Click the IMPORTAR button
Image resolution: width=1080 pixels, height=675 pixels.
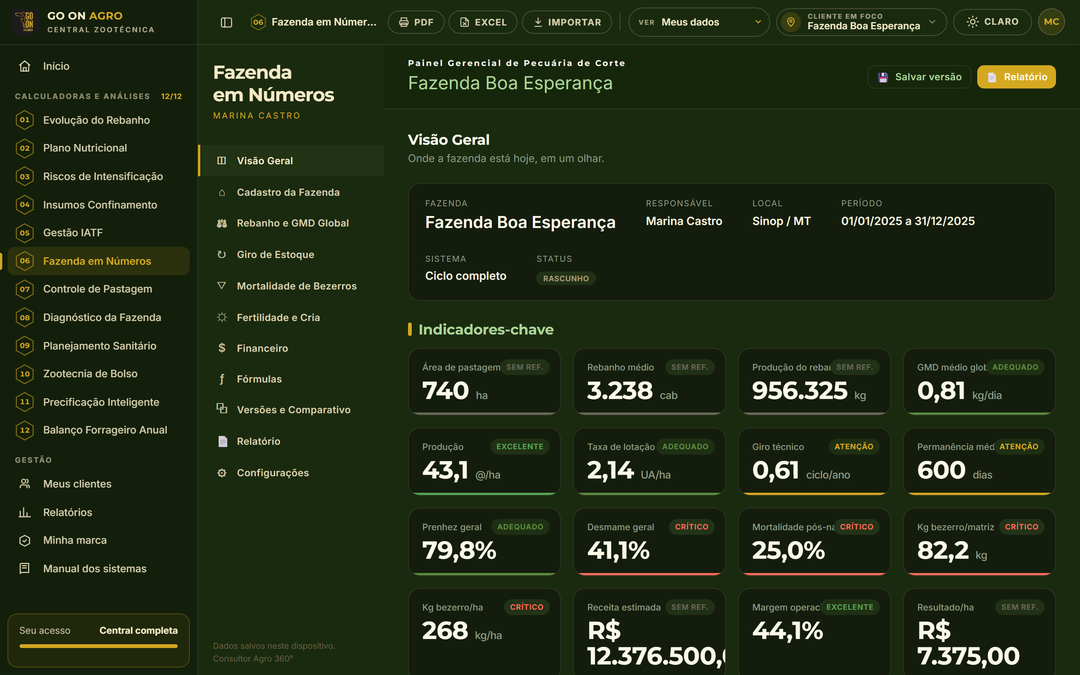coord(567,22)
